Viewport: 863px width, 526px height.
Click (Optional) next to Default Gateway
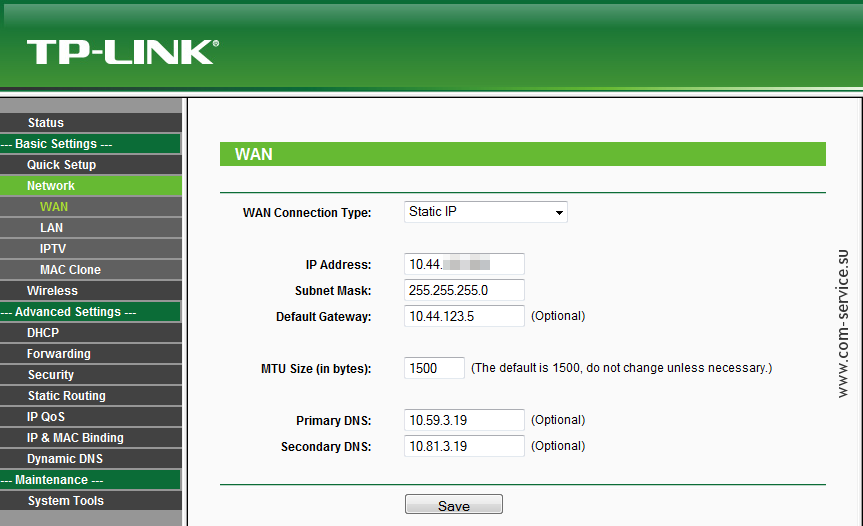click(x=558, y=316)
